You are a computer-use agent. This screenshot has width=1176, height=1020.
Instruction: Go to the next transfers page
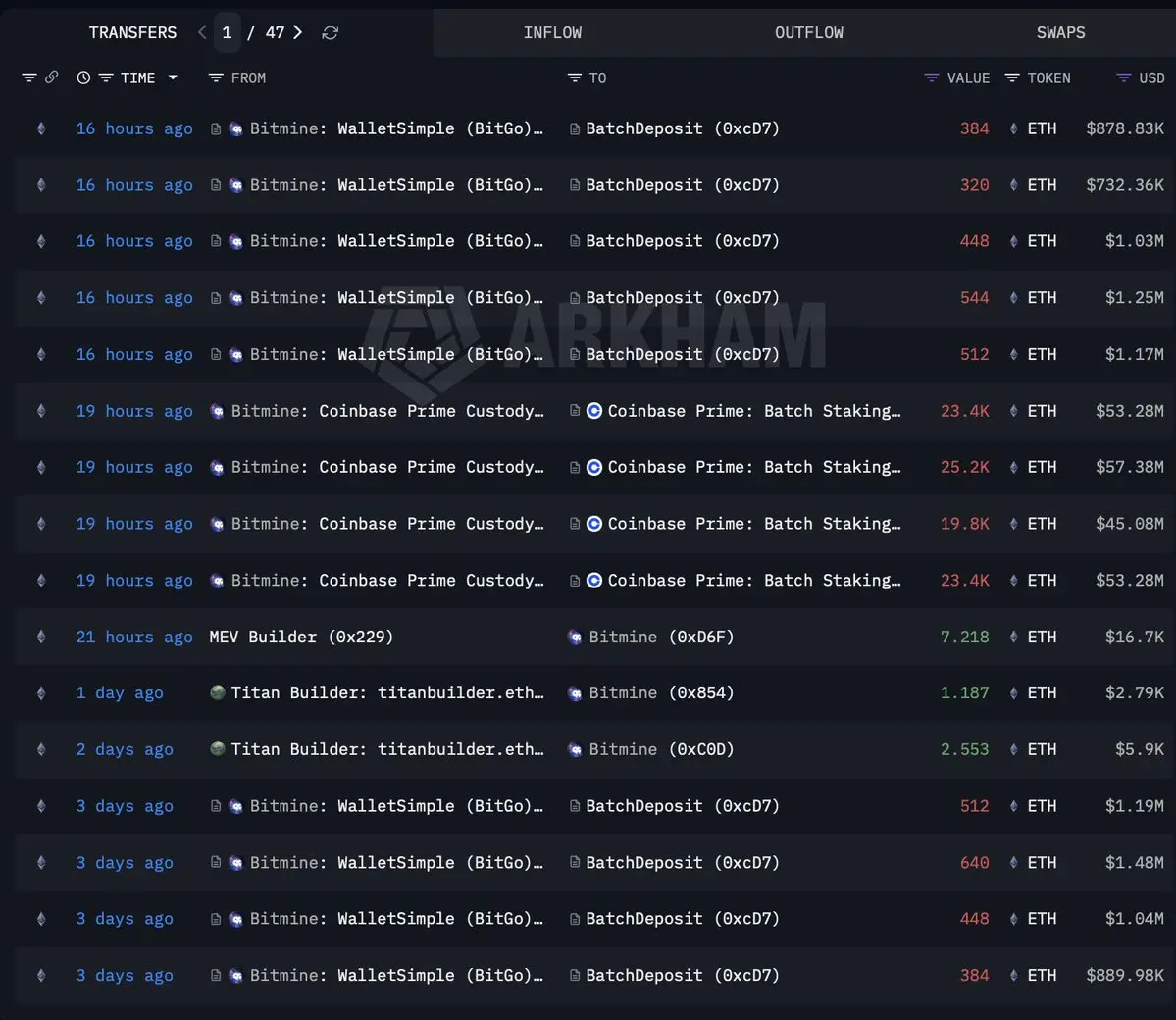click(x=298, y=32)
